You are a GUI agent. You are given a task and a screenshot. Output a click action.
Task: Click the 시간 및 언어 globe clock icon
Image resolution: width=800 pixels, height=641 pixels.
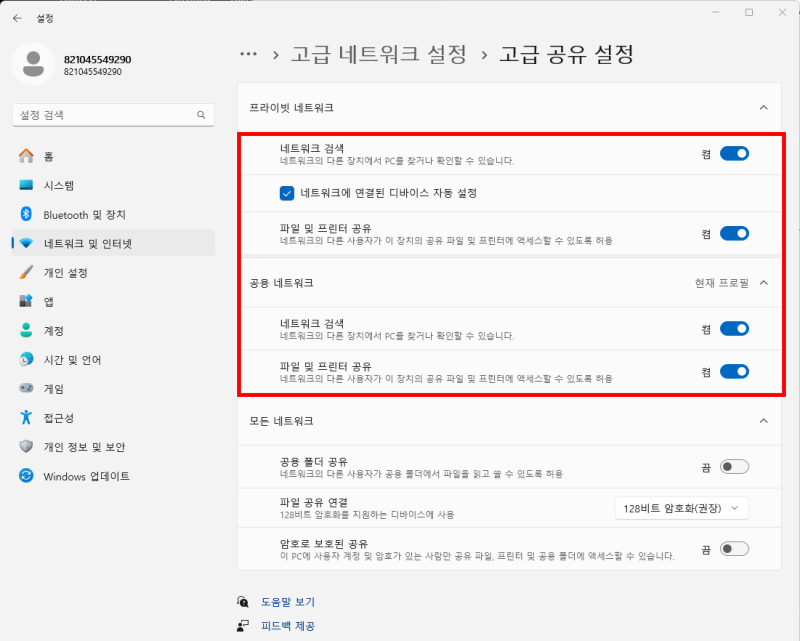point(26,359)
